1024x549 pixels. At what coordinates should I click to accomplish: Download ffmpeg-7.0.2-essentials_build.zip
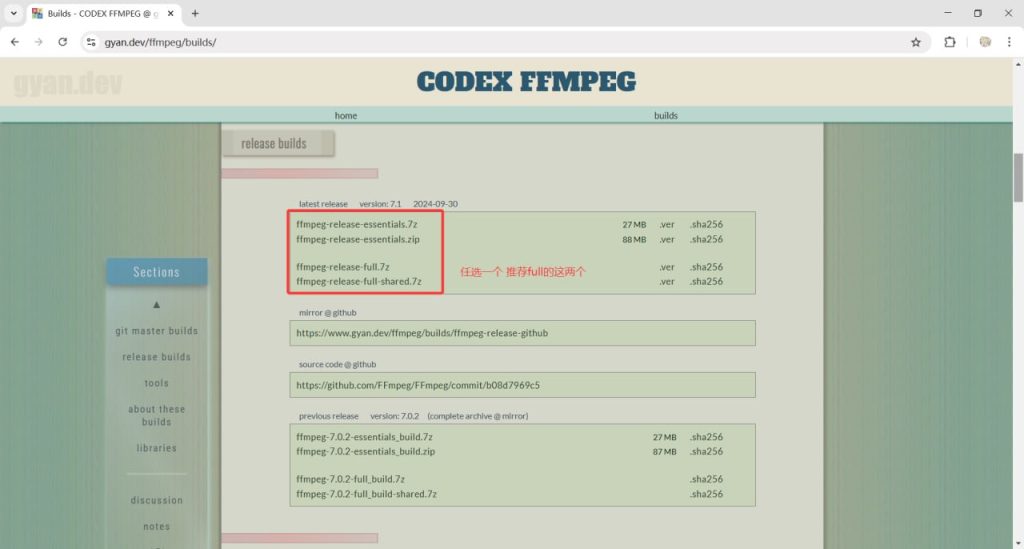click(366, 451)
